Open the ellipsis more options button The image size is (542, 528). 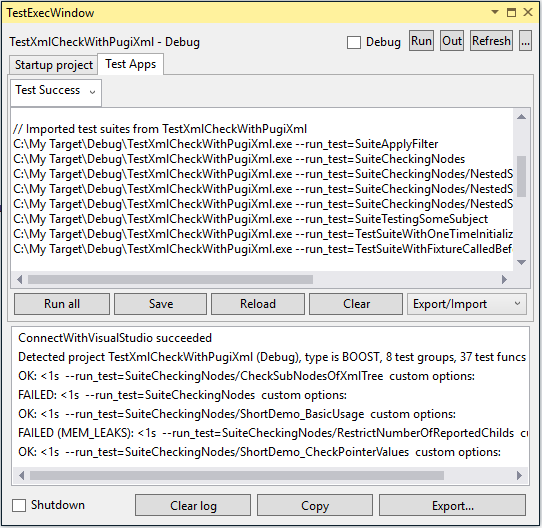pos(525,41)
